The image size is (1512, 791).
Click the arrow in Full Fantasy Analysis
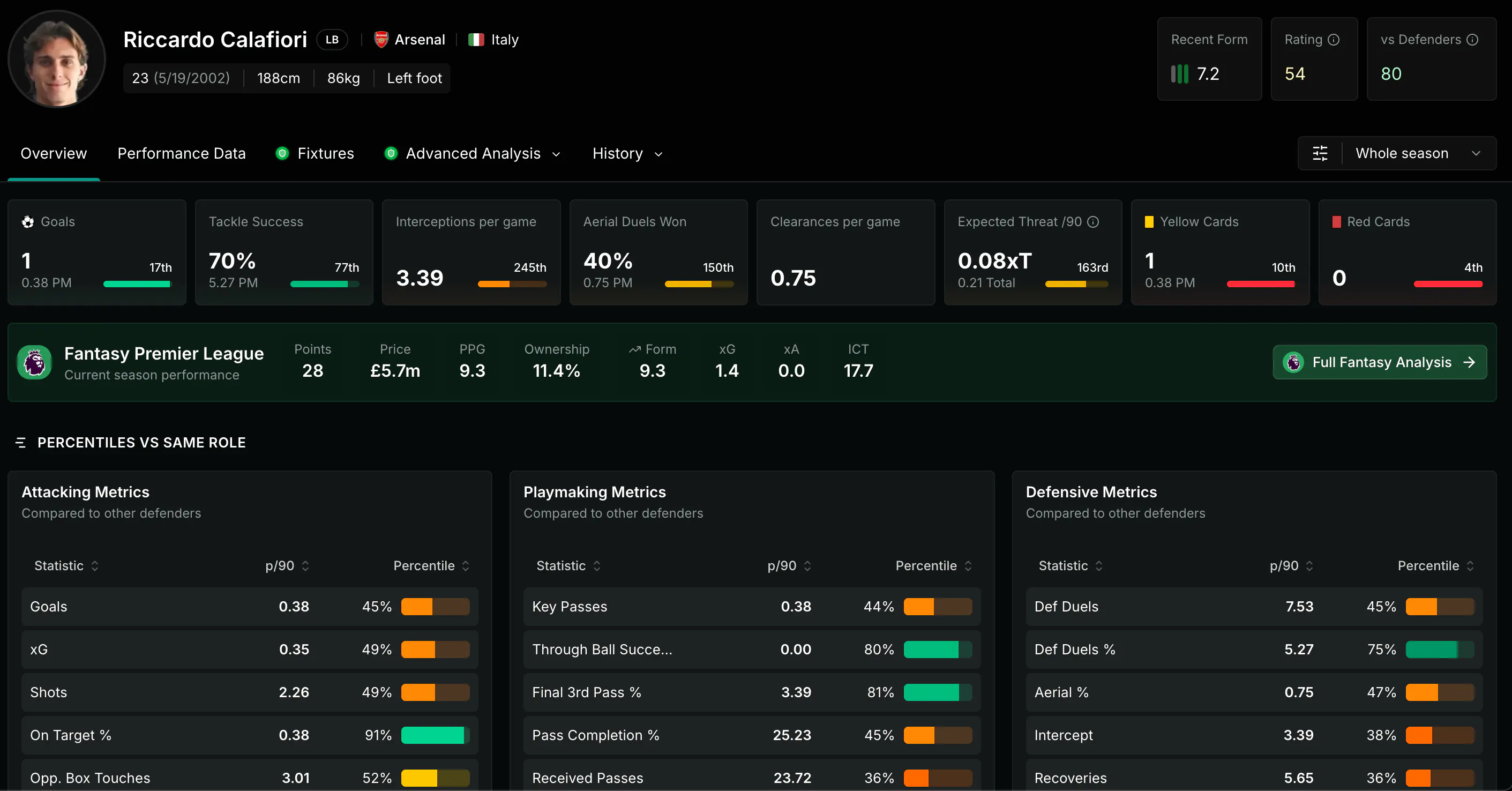coord(1469,362)
